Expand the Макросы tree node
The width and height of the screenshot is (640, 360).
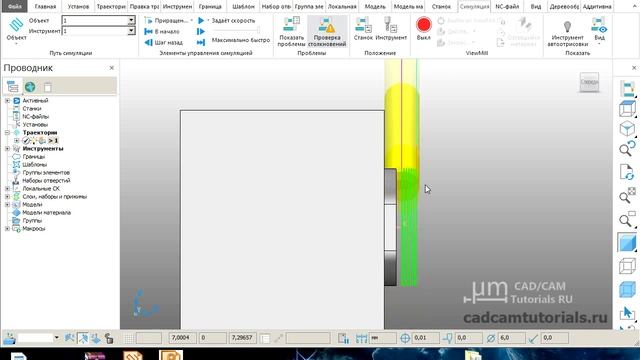pos(7,229)
